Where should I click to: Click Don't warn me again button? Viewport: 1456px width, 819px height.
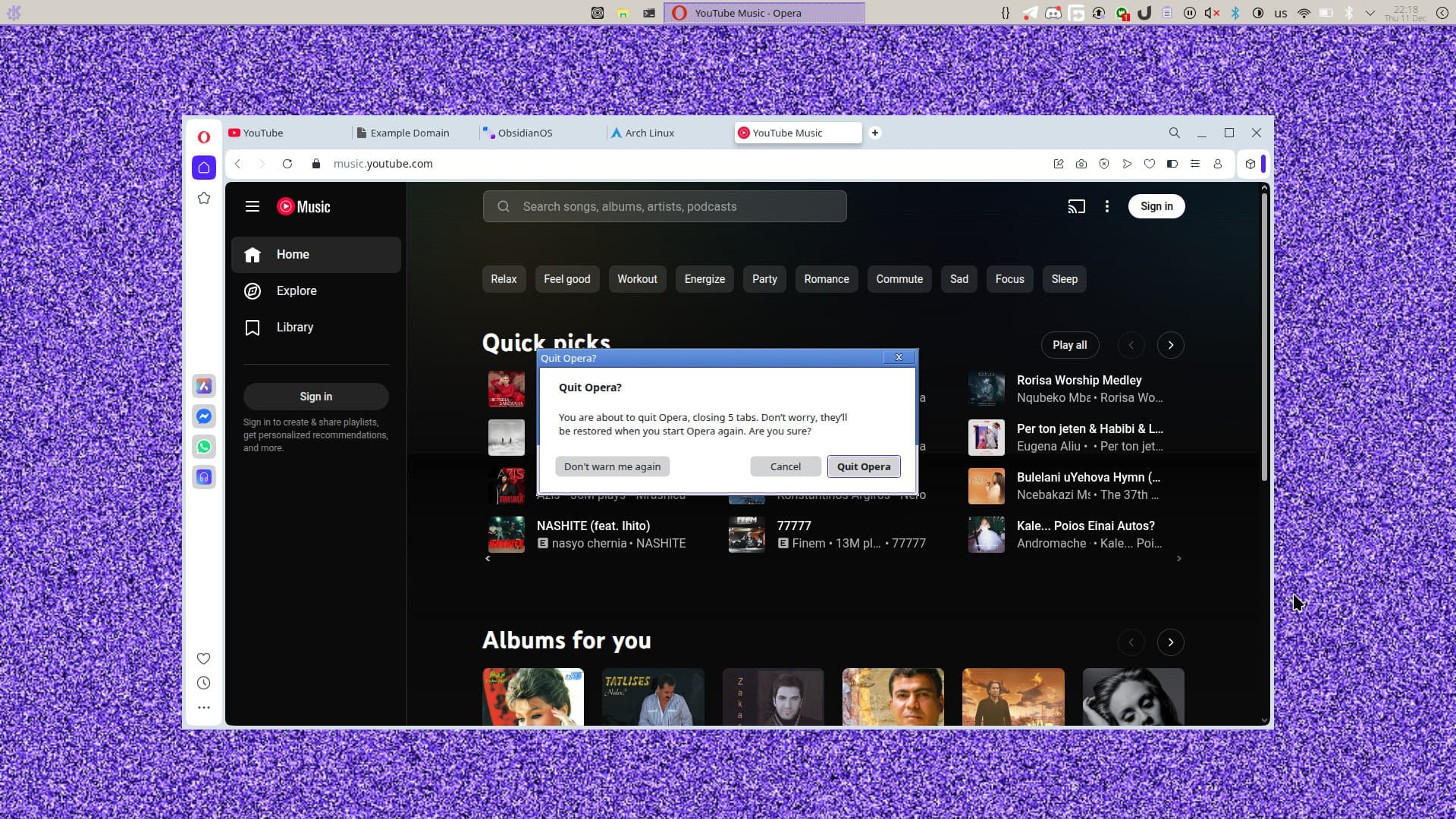[x=612, y=466]
